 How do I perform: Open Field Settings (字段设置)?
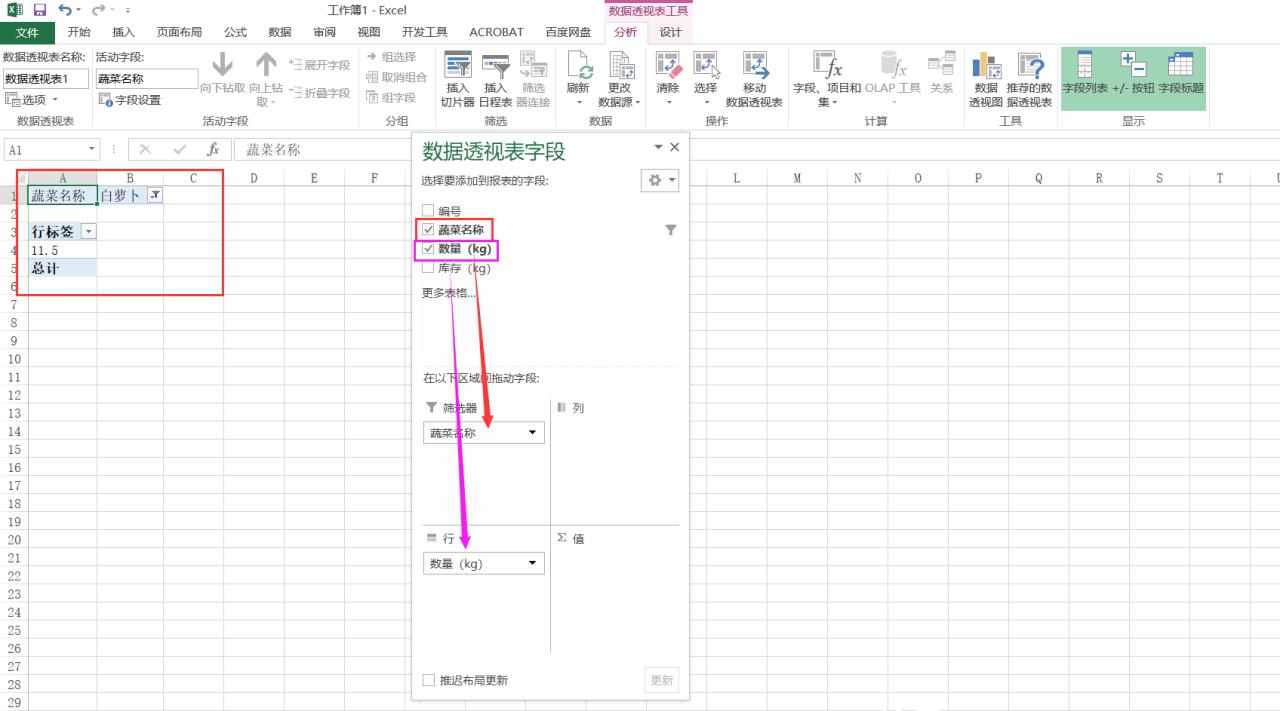pos(129,100)
